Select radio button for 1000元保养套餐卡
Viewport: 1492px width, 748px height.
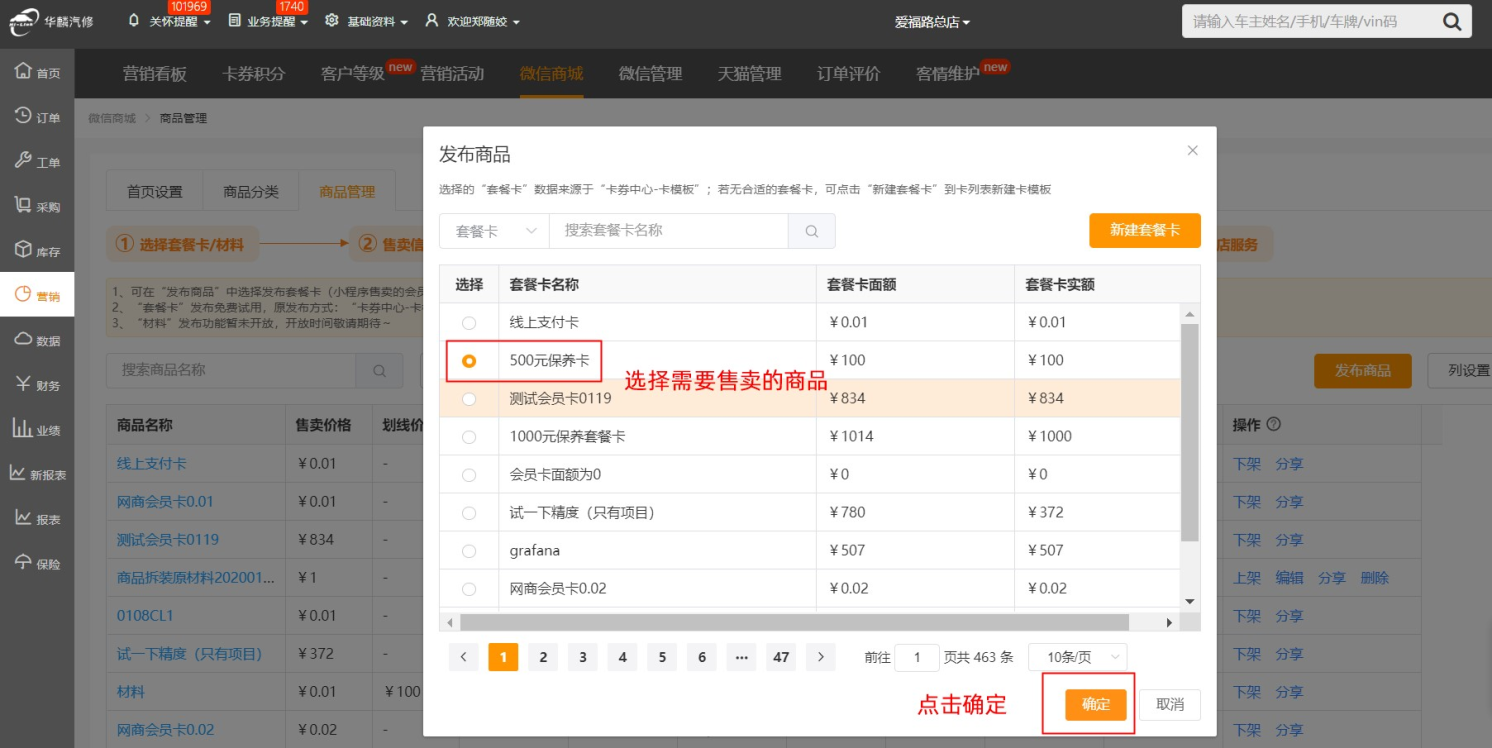[469, 437]
